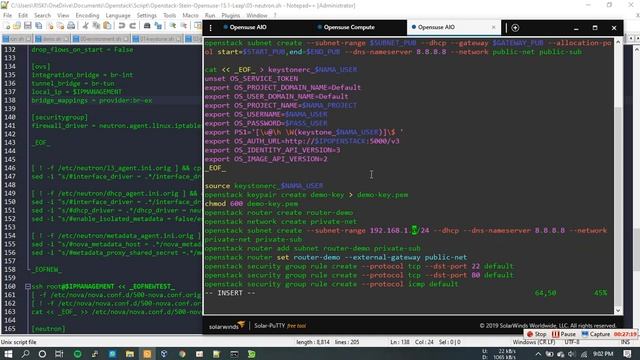Click the 9:02 PM clock on taskbar
This screenshot has width=640, height=360.
point(603,354)
